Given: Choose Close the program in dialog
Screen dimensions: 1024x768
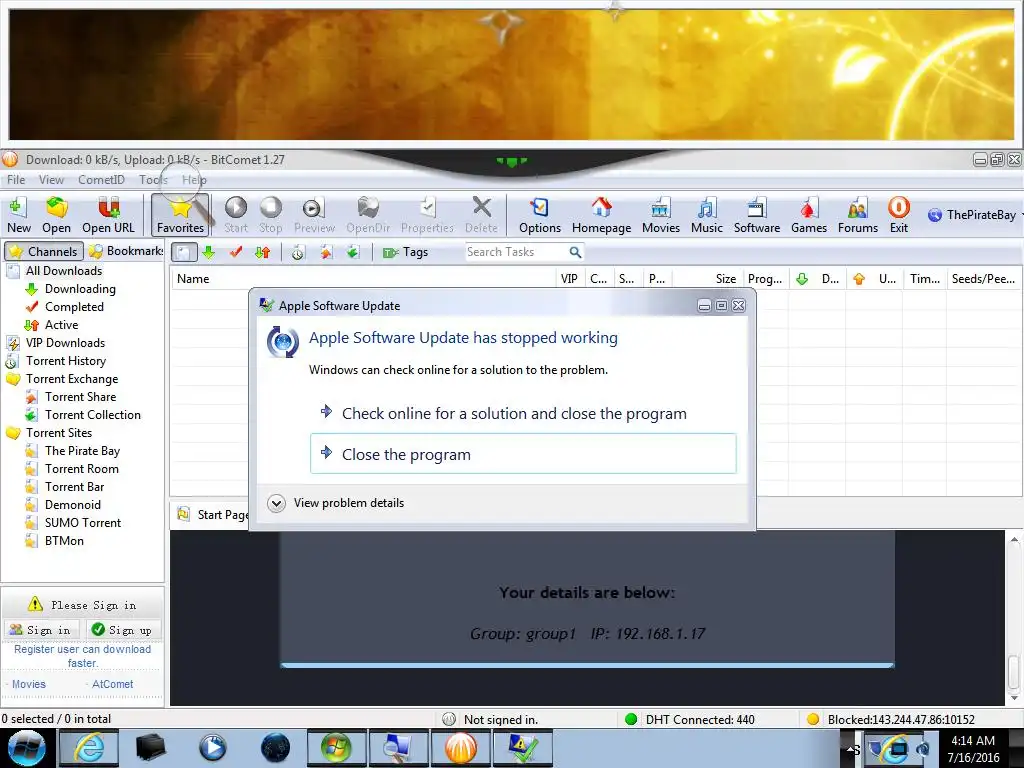Looking at the screenshot, I should click(x=523, y=454).
